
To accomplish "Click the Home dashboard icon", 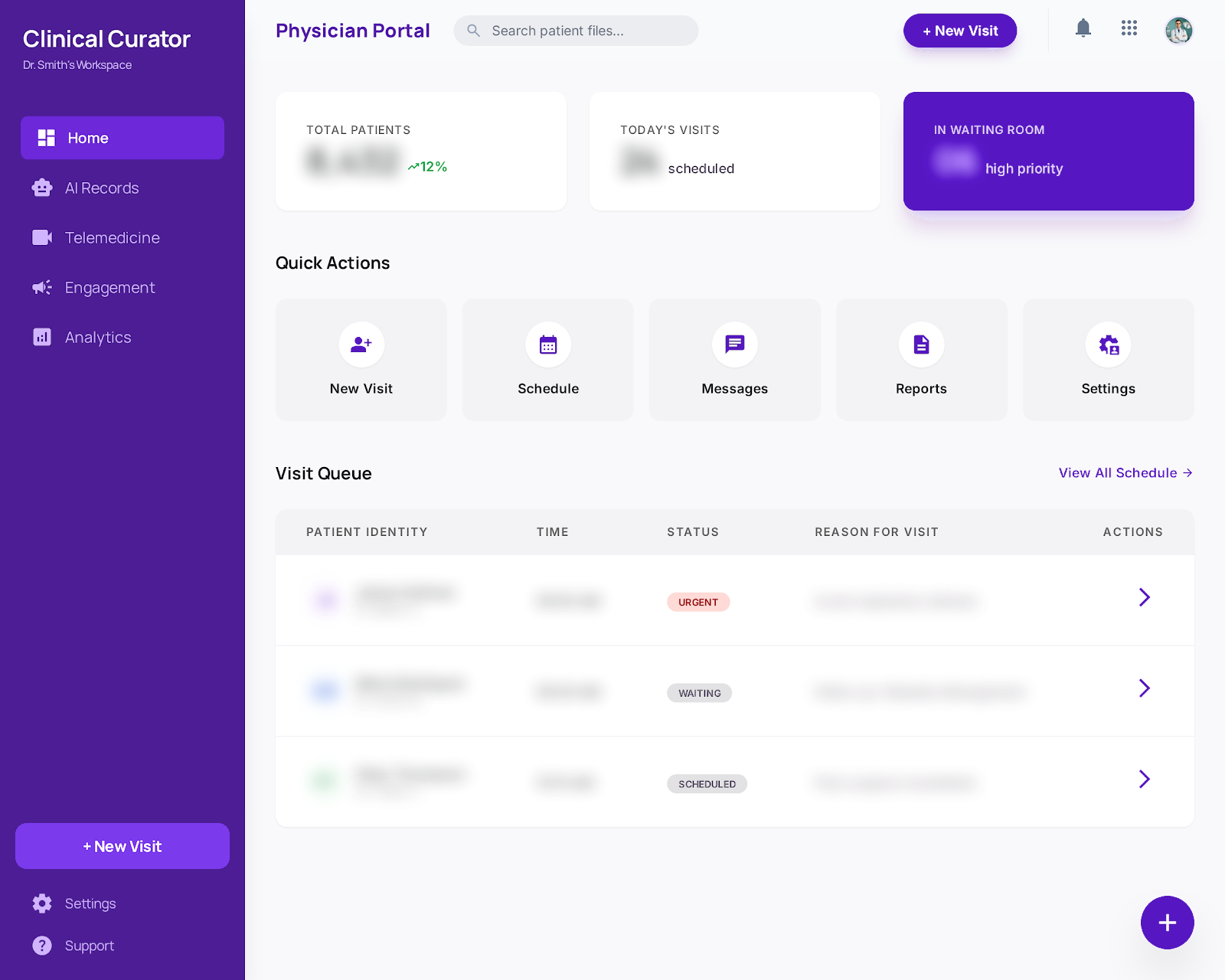I will pos(47,138).
